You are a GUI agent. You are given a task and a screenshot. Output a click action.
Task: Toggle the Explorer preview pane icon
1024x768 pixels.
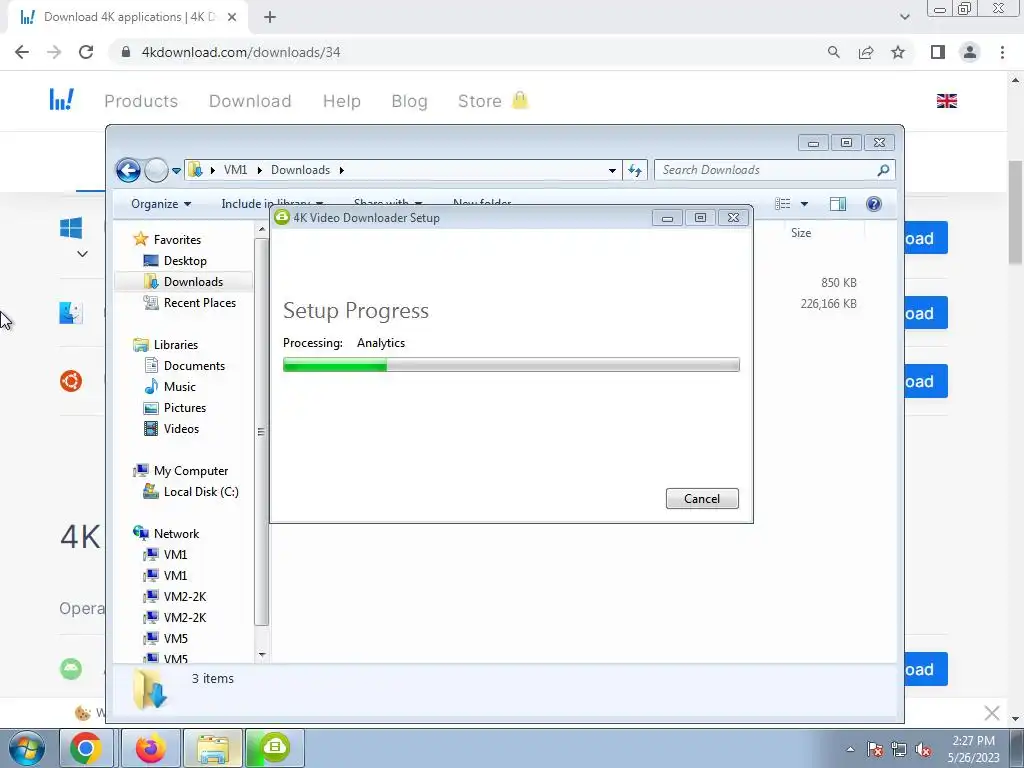(838, 204)
